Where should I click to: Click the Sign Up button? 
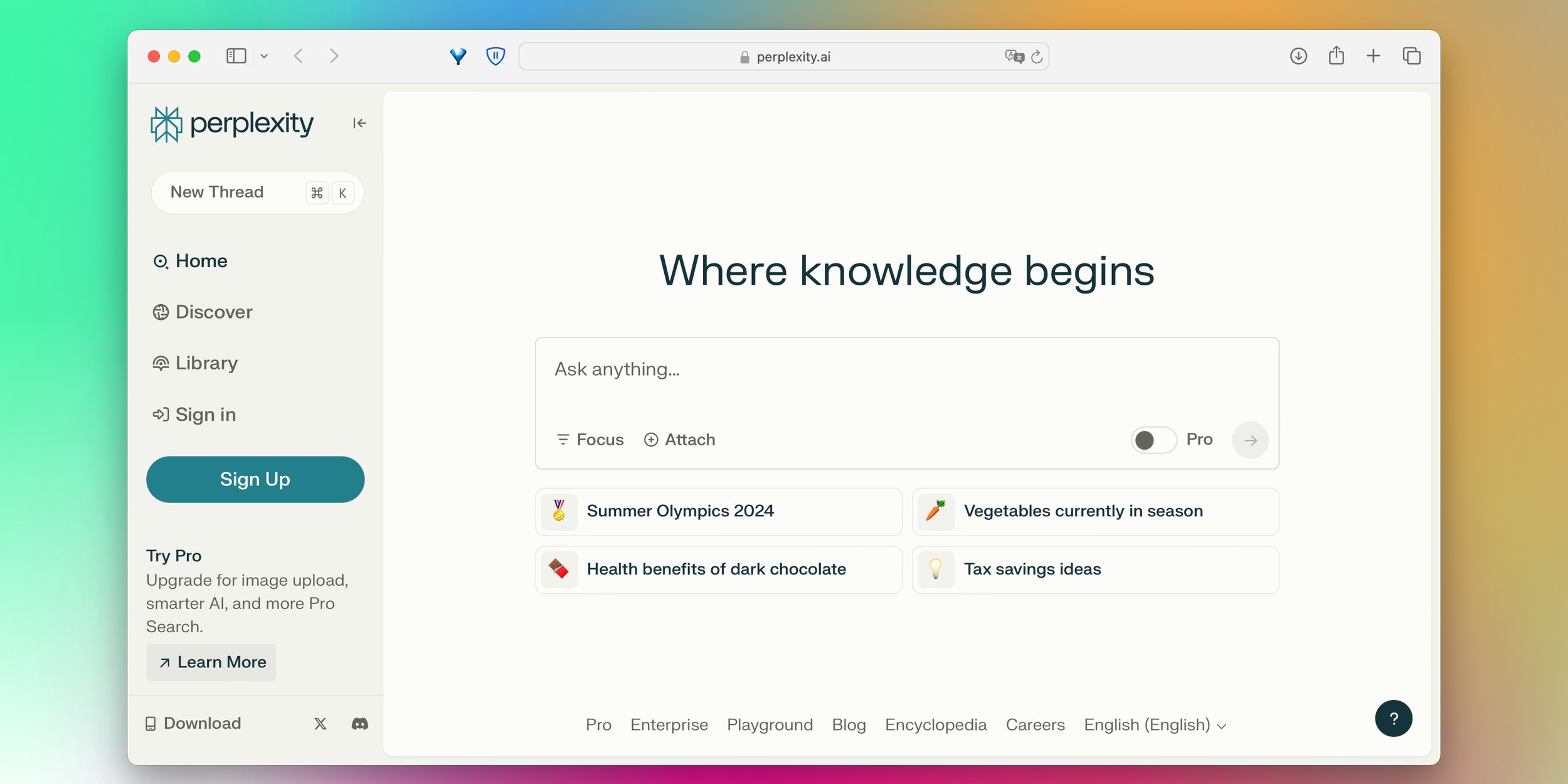coord(255,480)
